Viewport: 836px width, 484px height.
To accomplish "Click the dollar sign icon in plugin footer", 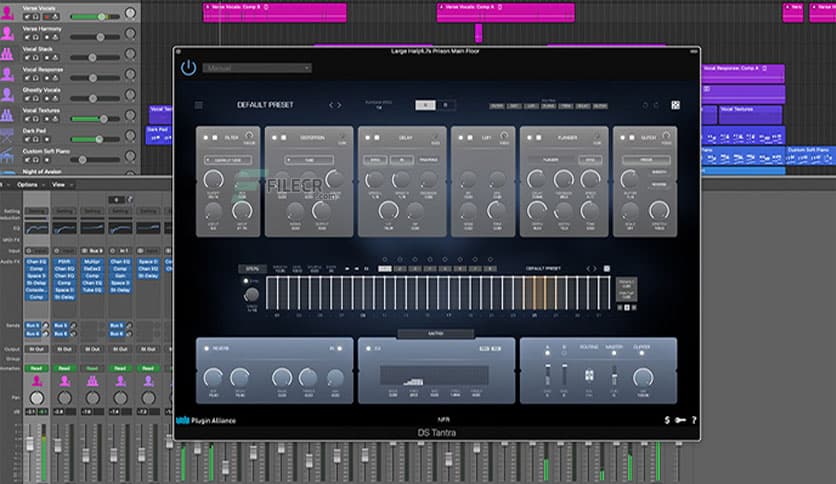I will click(667, 420).
